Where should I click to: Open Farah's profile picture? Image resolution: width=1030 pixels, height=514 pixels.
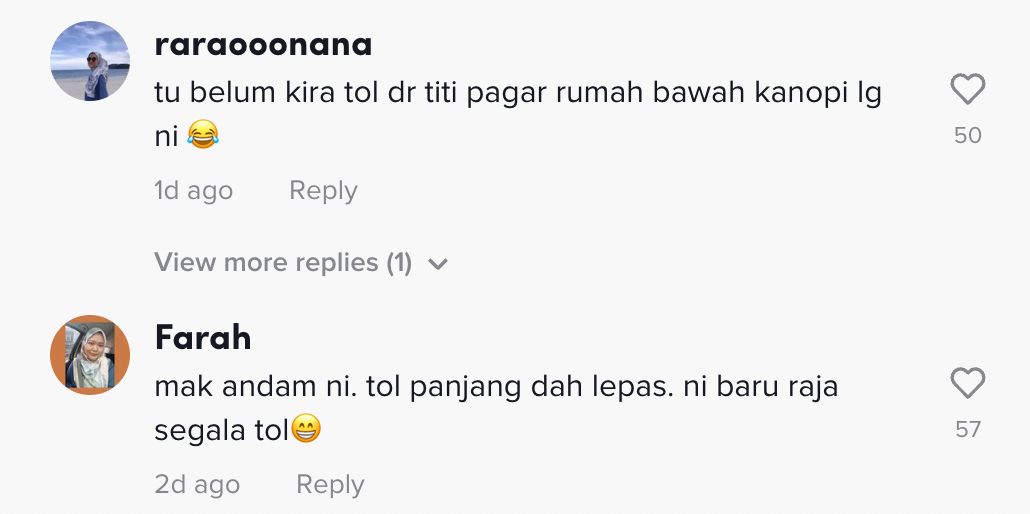click(90, 355)
